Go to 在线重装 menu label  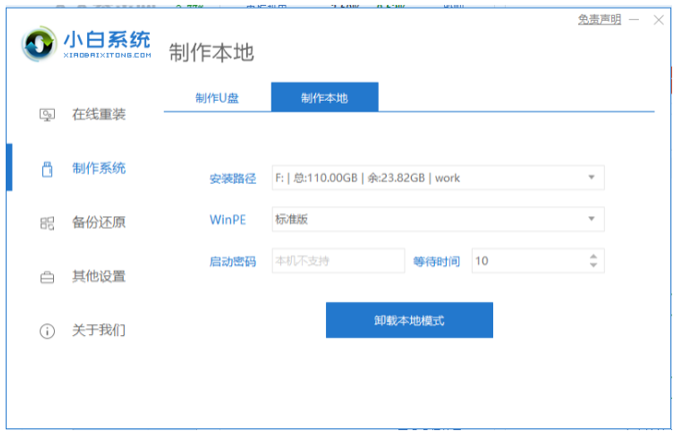(x=99, y=114)
